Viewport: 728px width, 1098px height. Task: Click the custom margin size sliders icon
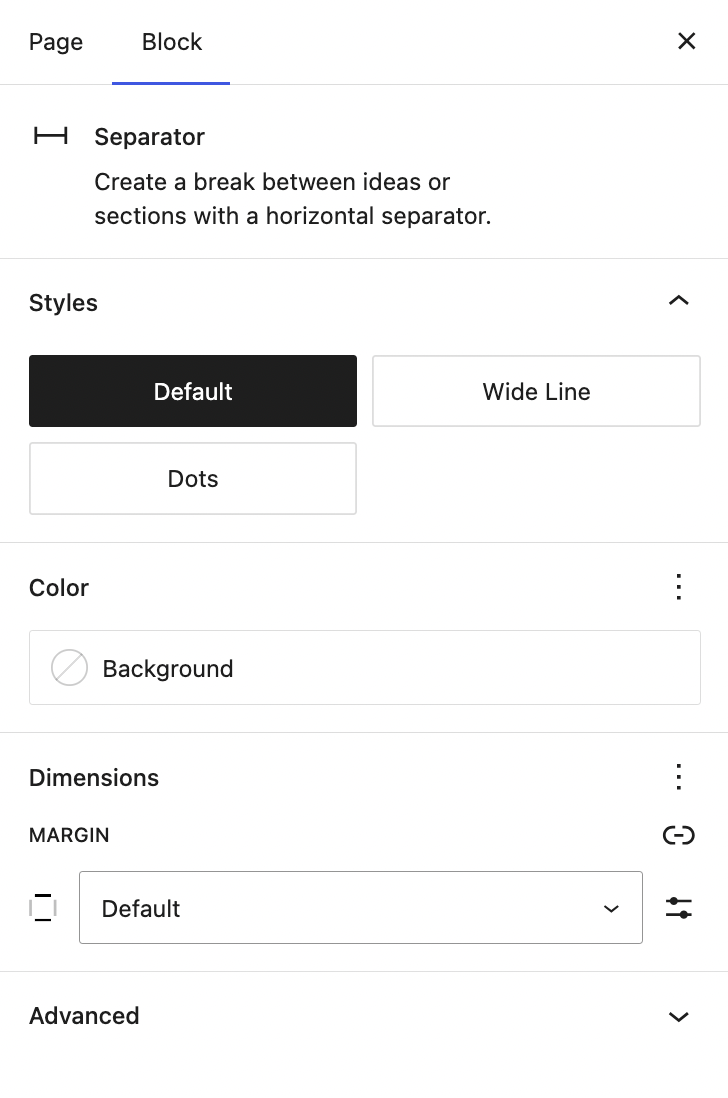click(679, 908)
